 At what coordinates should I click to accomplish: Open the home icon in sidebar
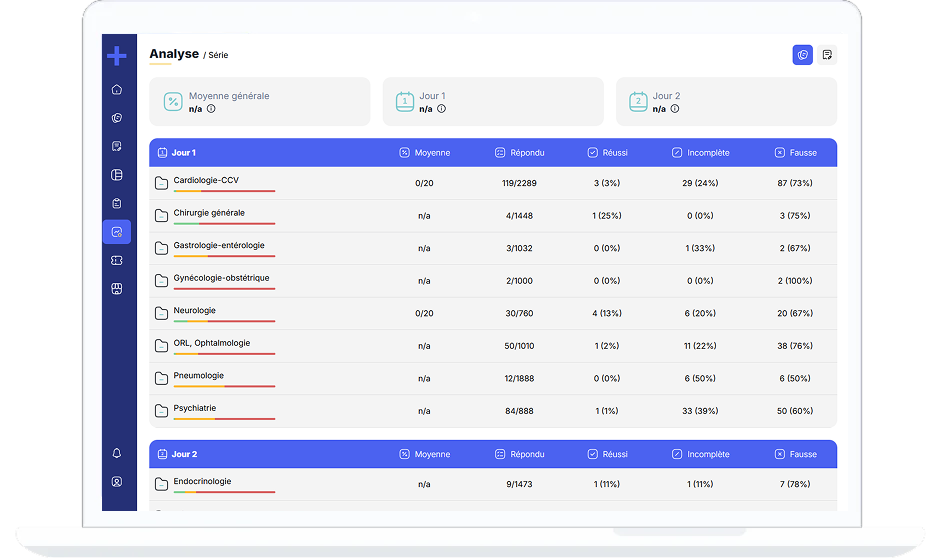click(x=117, y=90)
